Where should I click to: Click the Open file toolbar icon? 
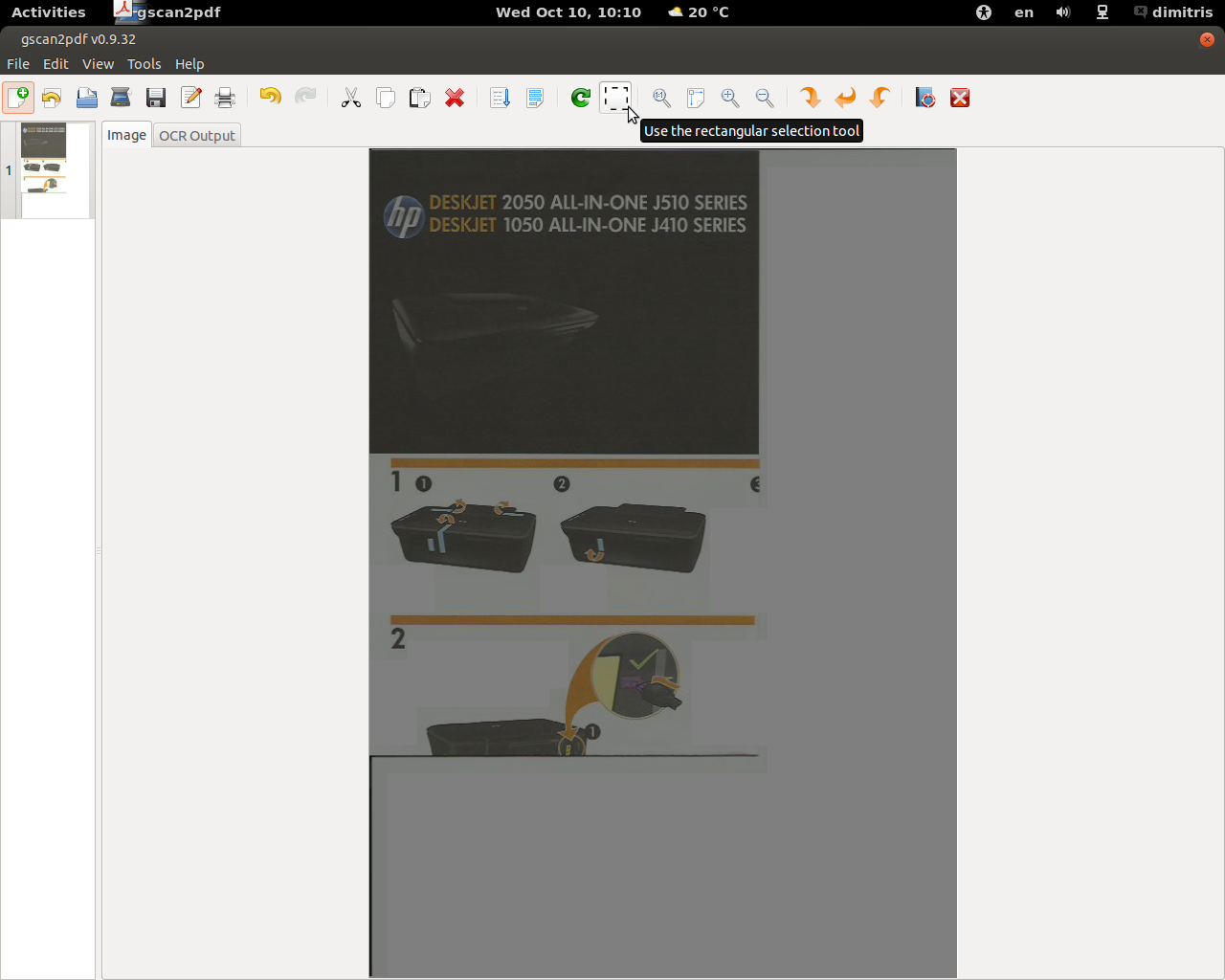tap(52, 98)
